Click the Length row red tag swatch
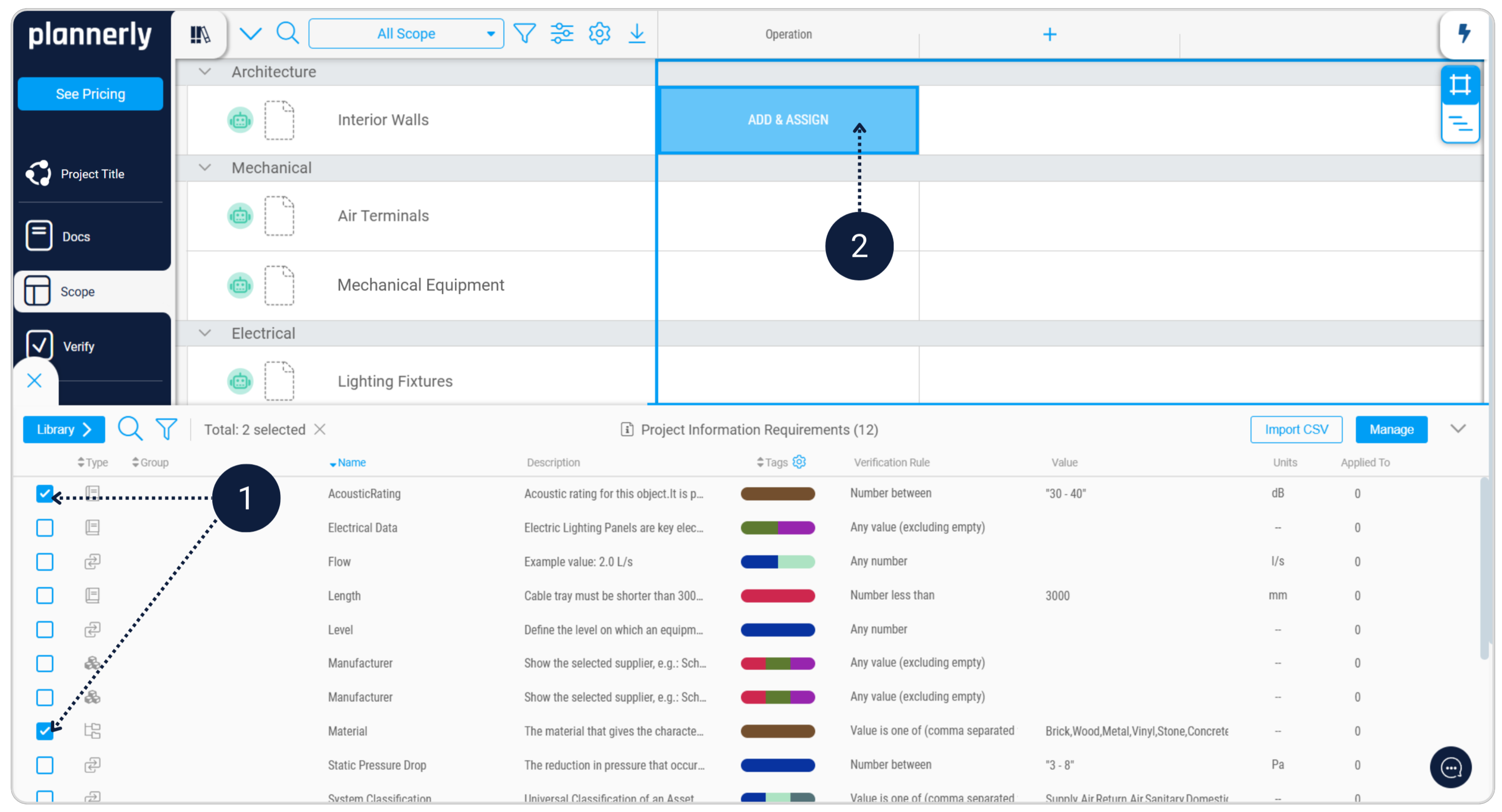Viewport: 1502px width, 812px height. pos(777,596)
